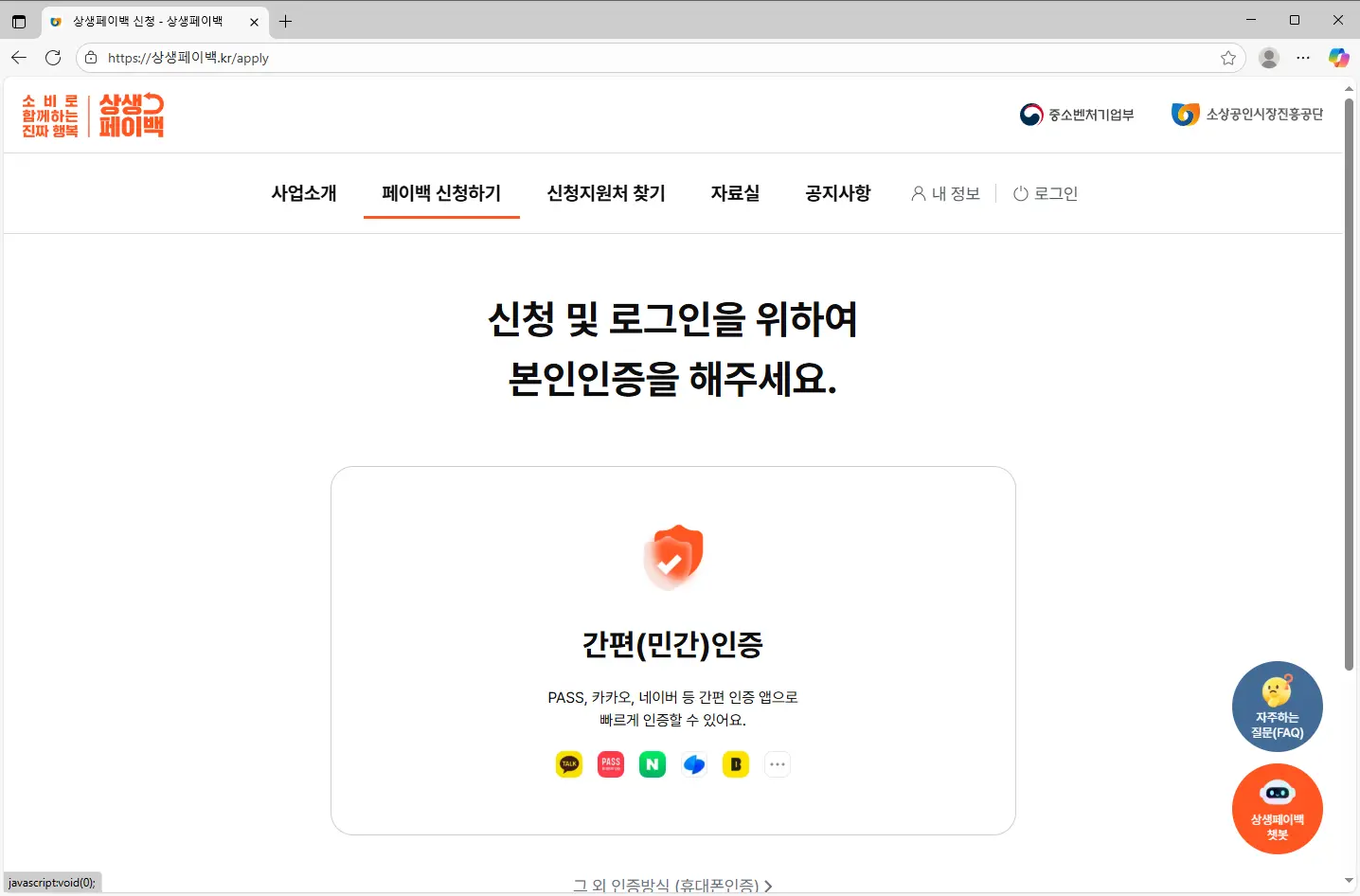Select the PASS app authentication icon
Viewport: 1360px width, 896px height.
[x=610, y=764]
